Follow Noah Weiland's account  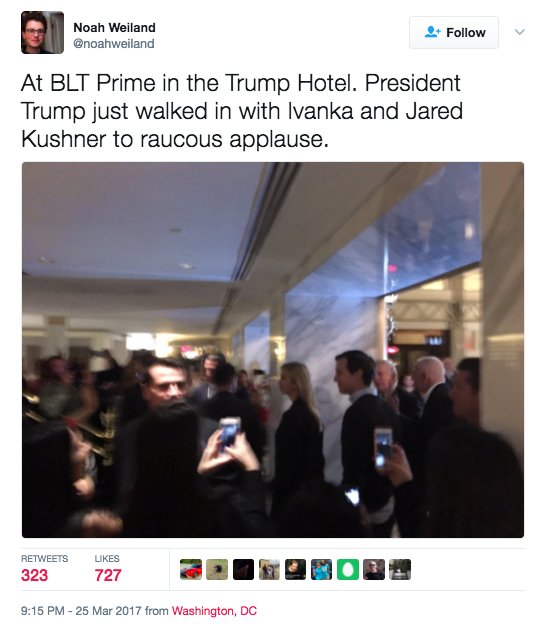tap(454, 33)
